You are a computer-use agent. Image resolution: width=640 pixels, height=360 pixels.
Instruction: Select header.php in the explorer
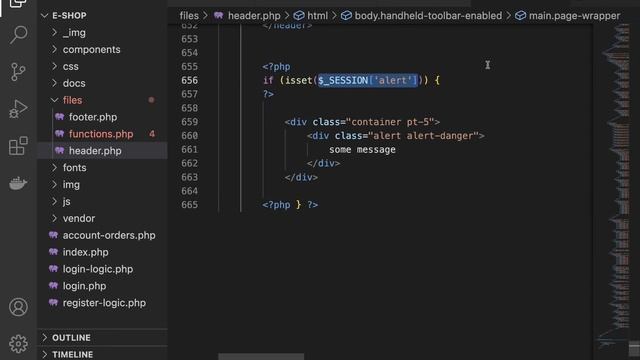tap(95, 151)
